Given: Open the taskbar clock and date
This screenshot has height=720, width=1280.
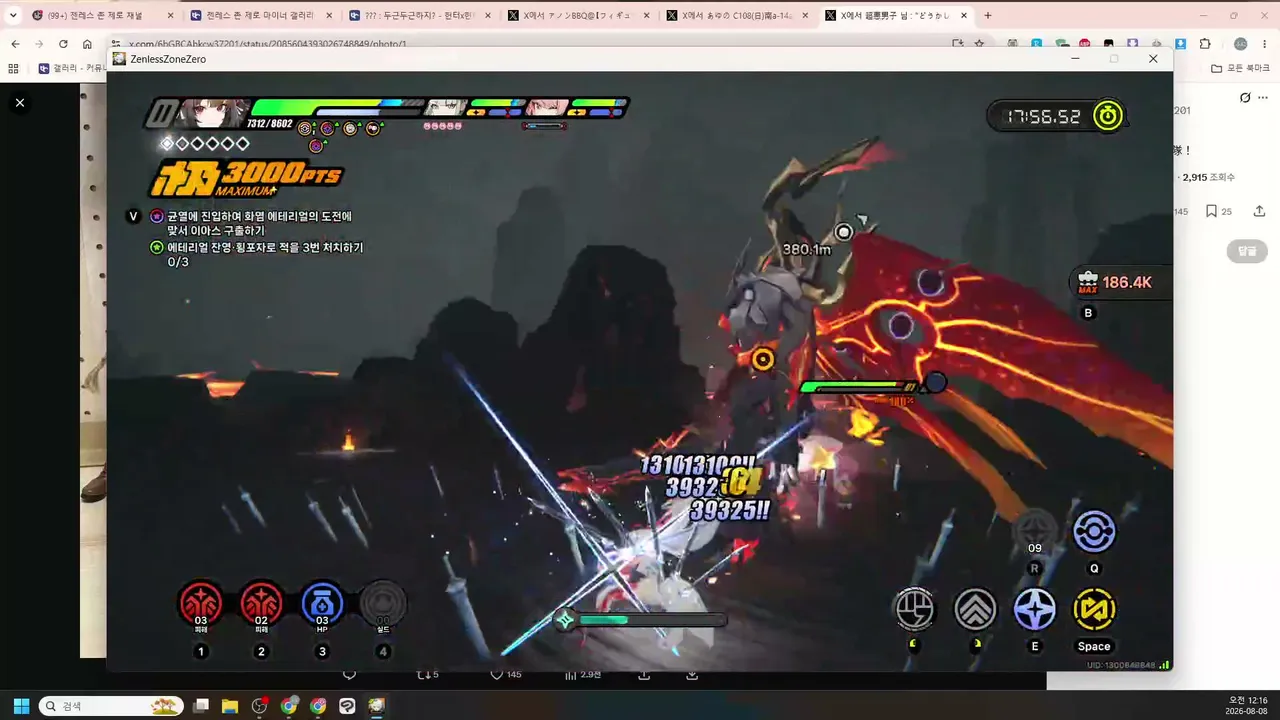Looking at the screenshot, I should pyautogui.click(x=1249, y=705).
